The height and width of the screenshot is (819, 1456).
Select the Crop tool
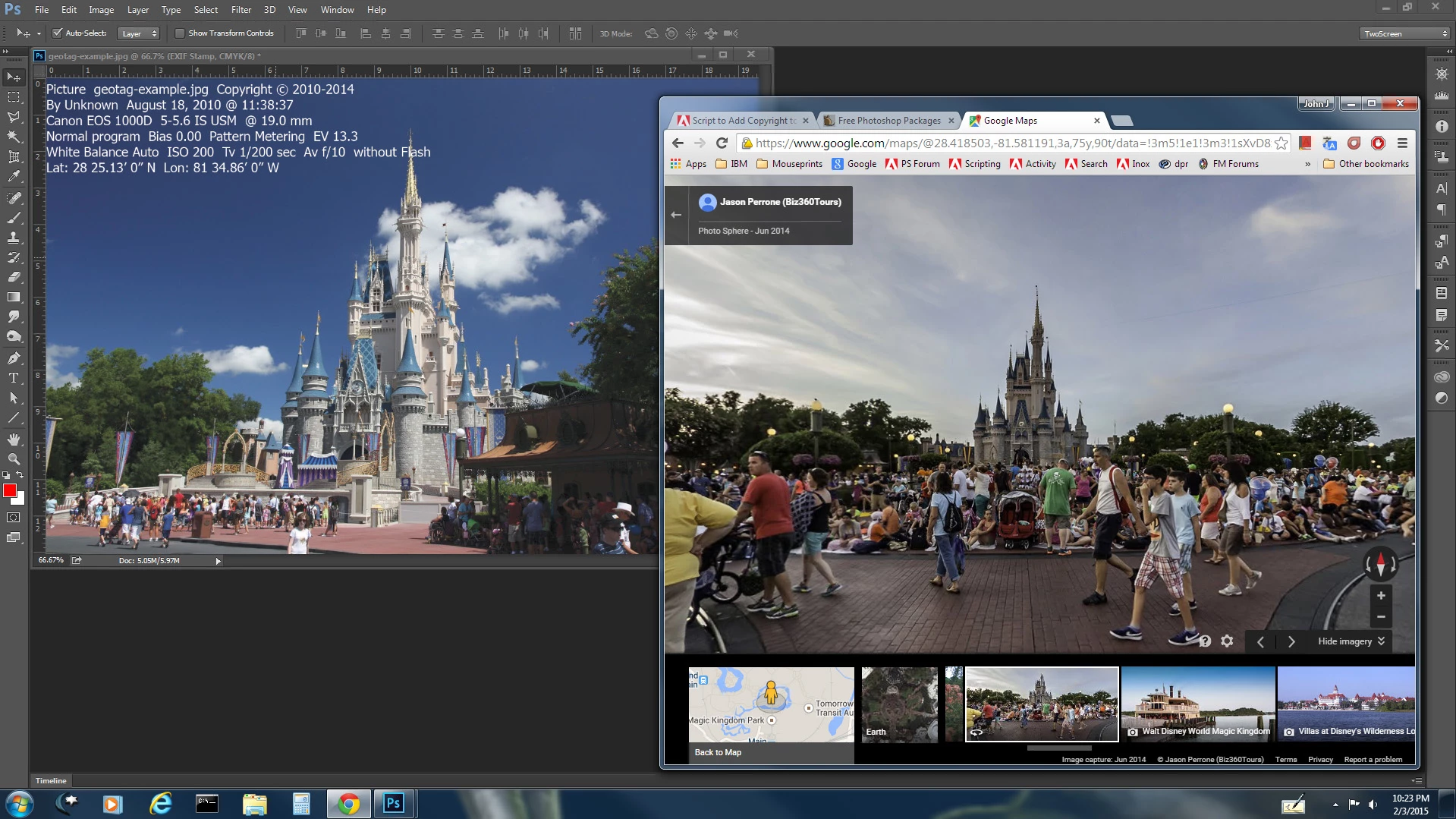[14, 157]
